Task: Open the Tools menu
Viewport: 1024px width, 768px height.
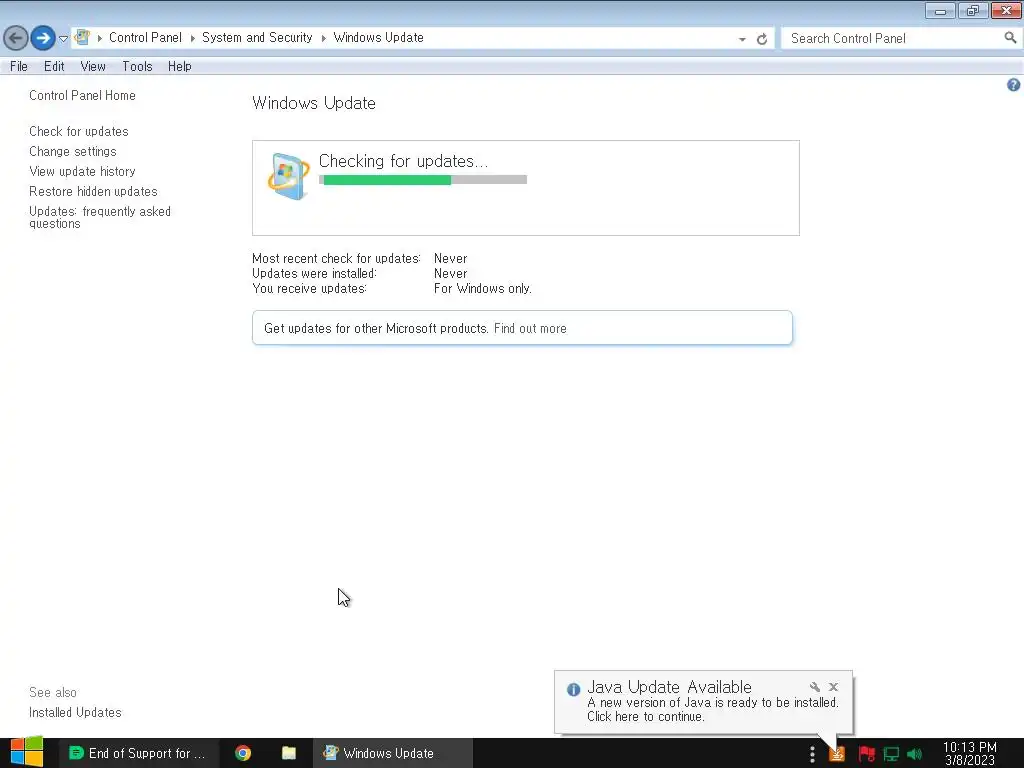Action: point(137,67)
